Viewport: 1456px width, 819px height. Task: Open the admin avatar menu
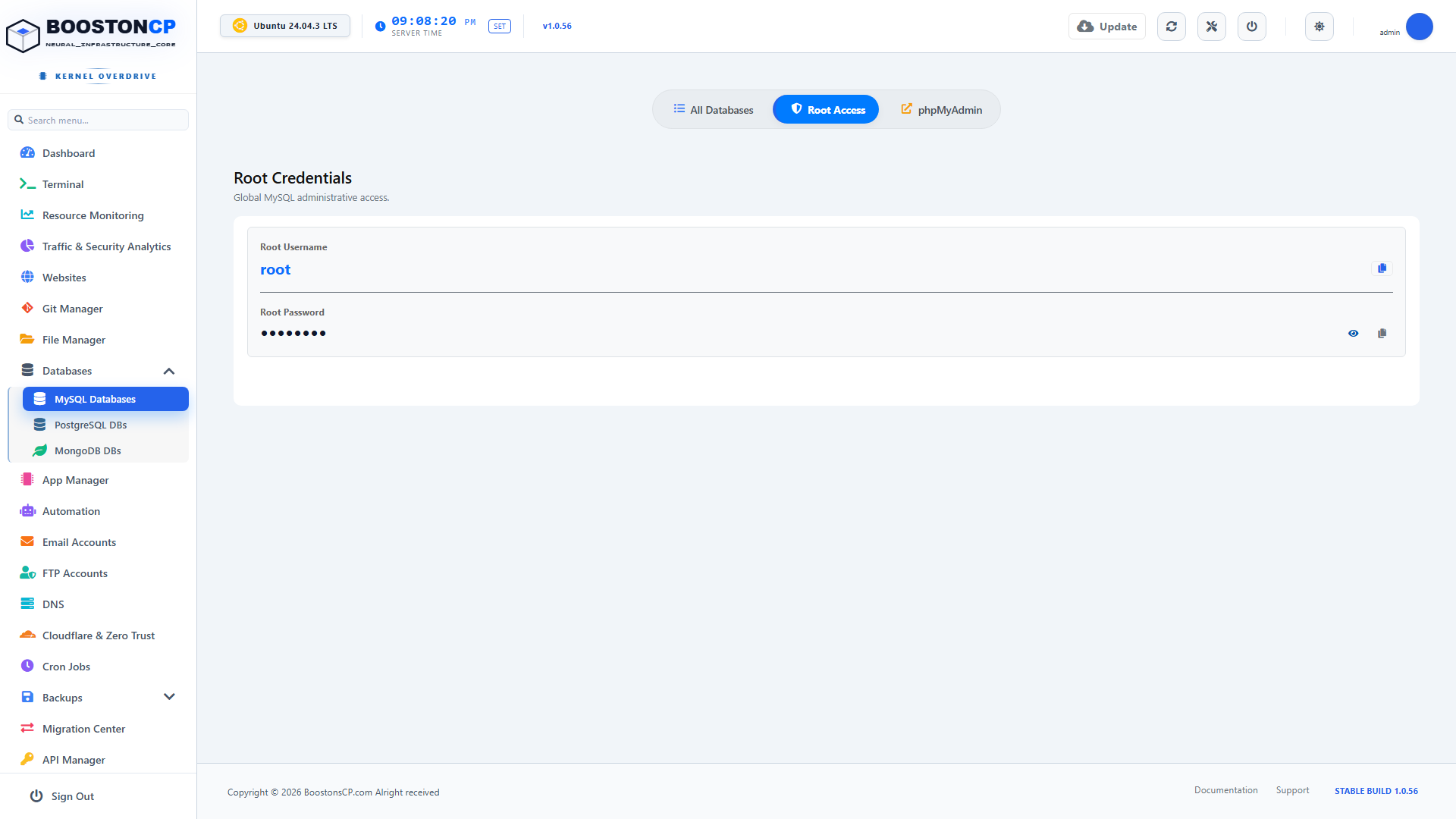(x=1419, y=27)
